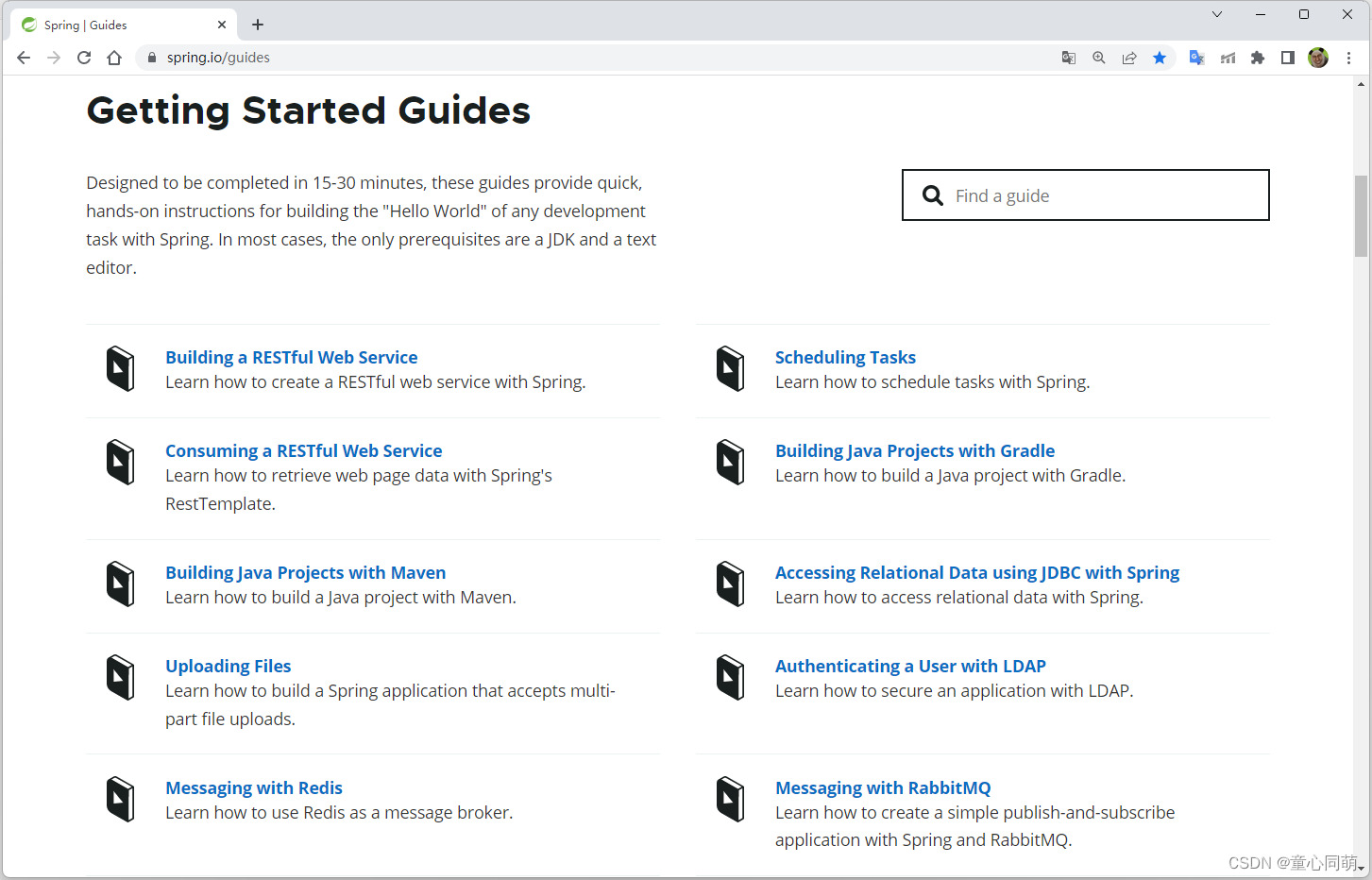The width and height of the screenshot is (1372, 880).
Task: Click text 'Learn how to build a Java project with Gradle.'
Action: [950, 475]
